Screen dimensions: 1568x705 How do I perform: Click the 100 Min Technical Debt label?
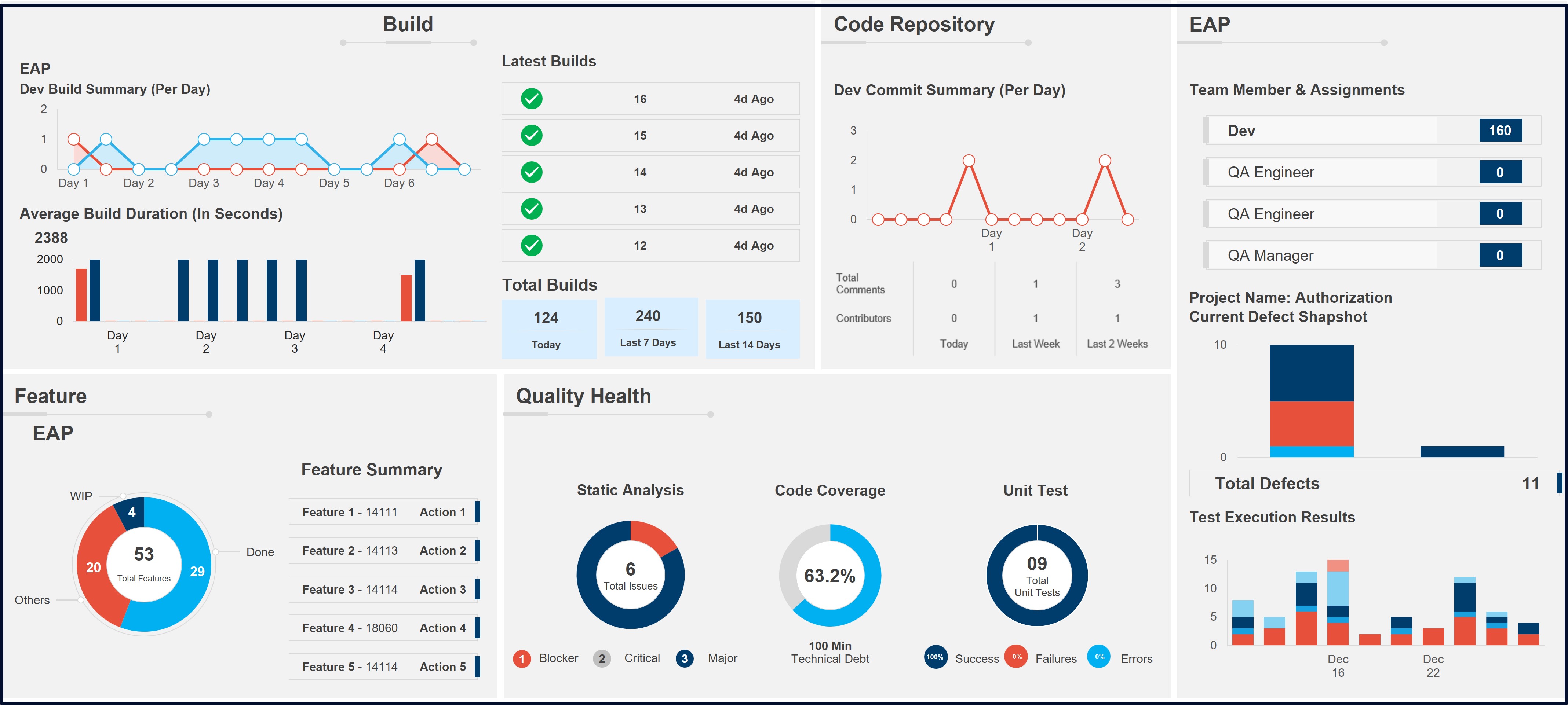830,652
